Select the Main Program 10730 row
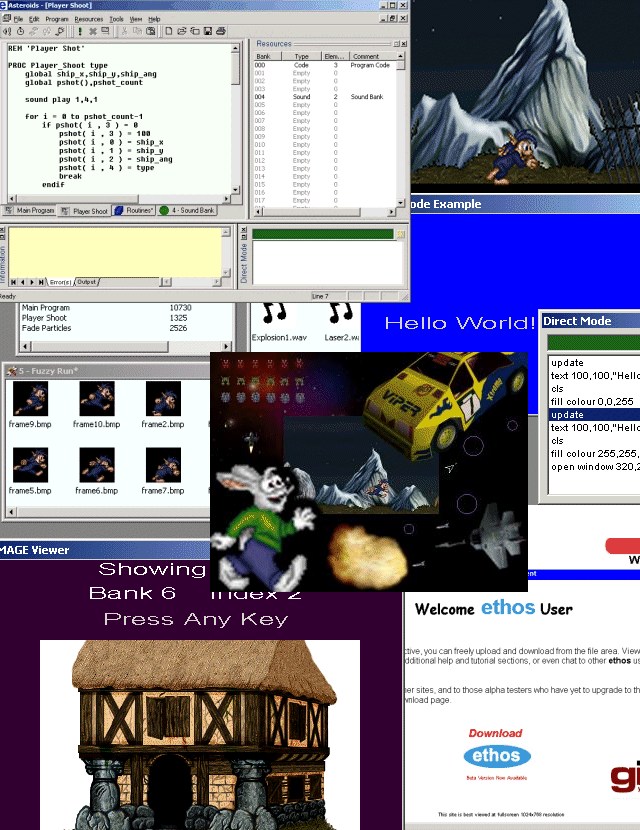Image resolution: width=640 pixels, height=830 pixels. [106, 308]
